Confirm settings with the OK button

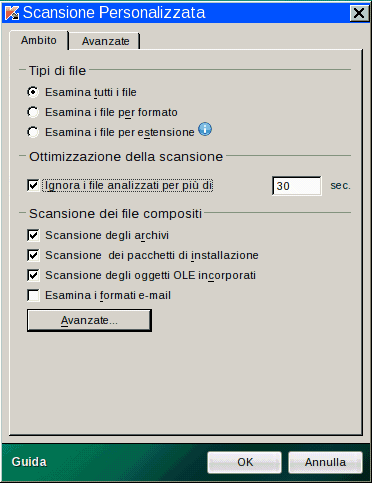245,462
